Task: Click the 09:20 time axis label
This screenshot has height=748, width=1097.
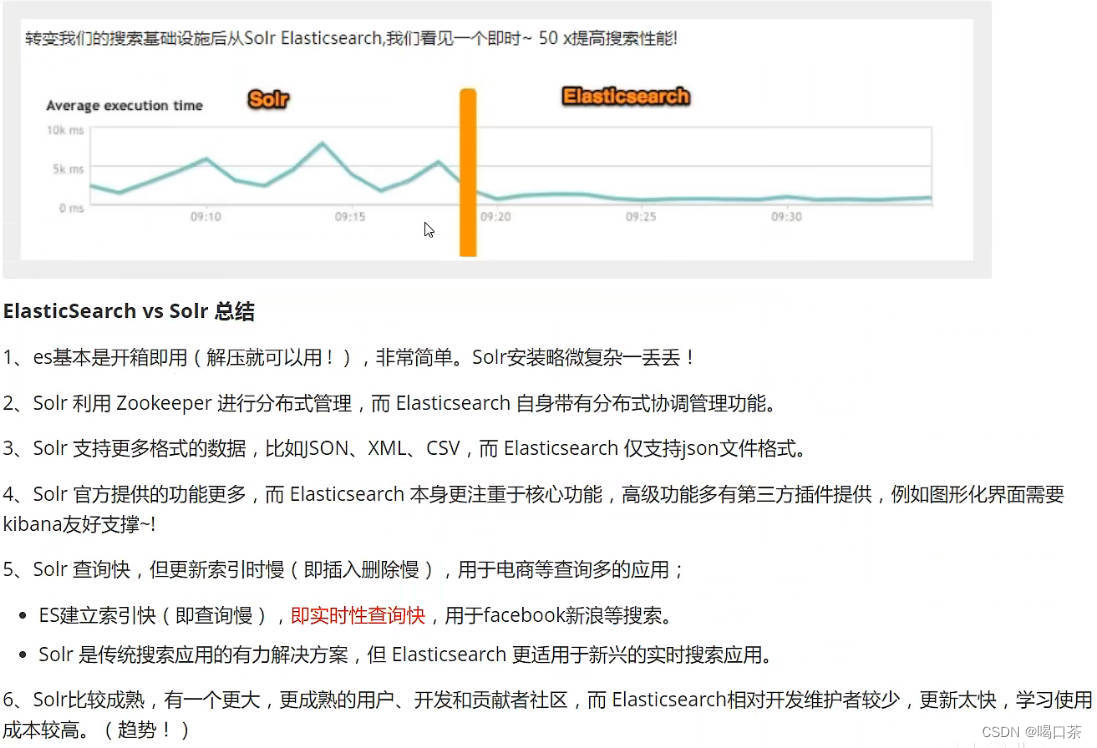Action: [495, 217]
